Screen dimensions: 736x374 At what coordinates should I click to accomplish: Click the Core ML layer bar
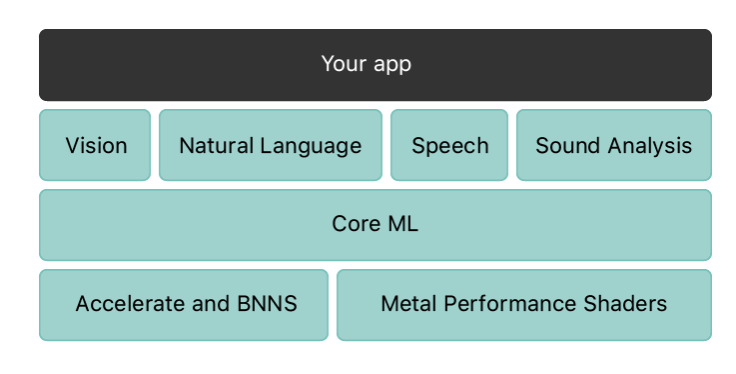[375, 225]
